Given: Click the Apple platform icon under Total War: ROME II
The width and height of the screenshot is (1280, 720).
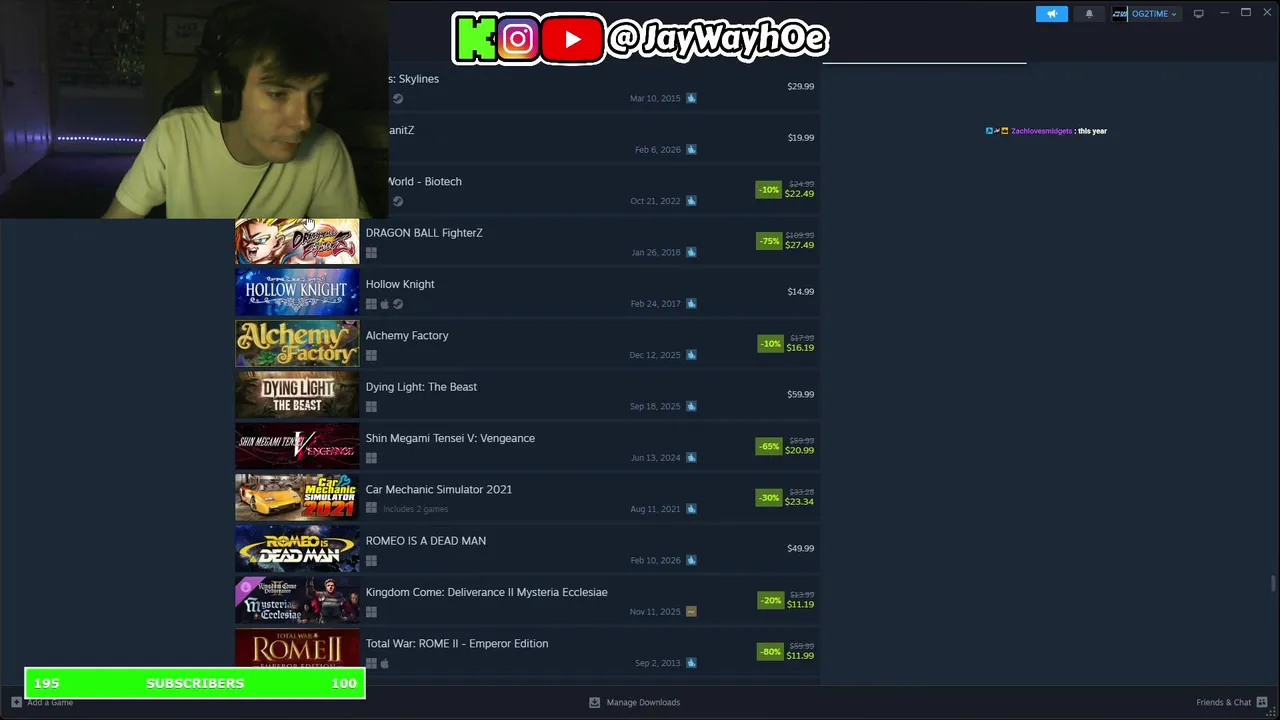Looking at the screenshot, I should click(x=384, y=663).
